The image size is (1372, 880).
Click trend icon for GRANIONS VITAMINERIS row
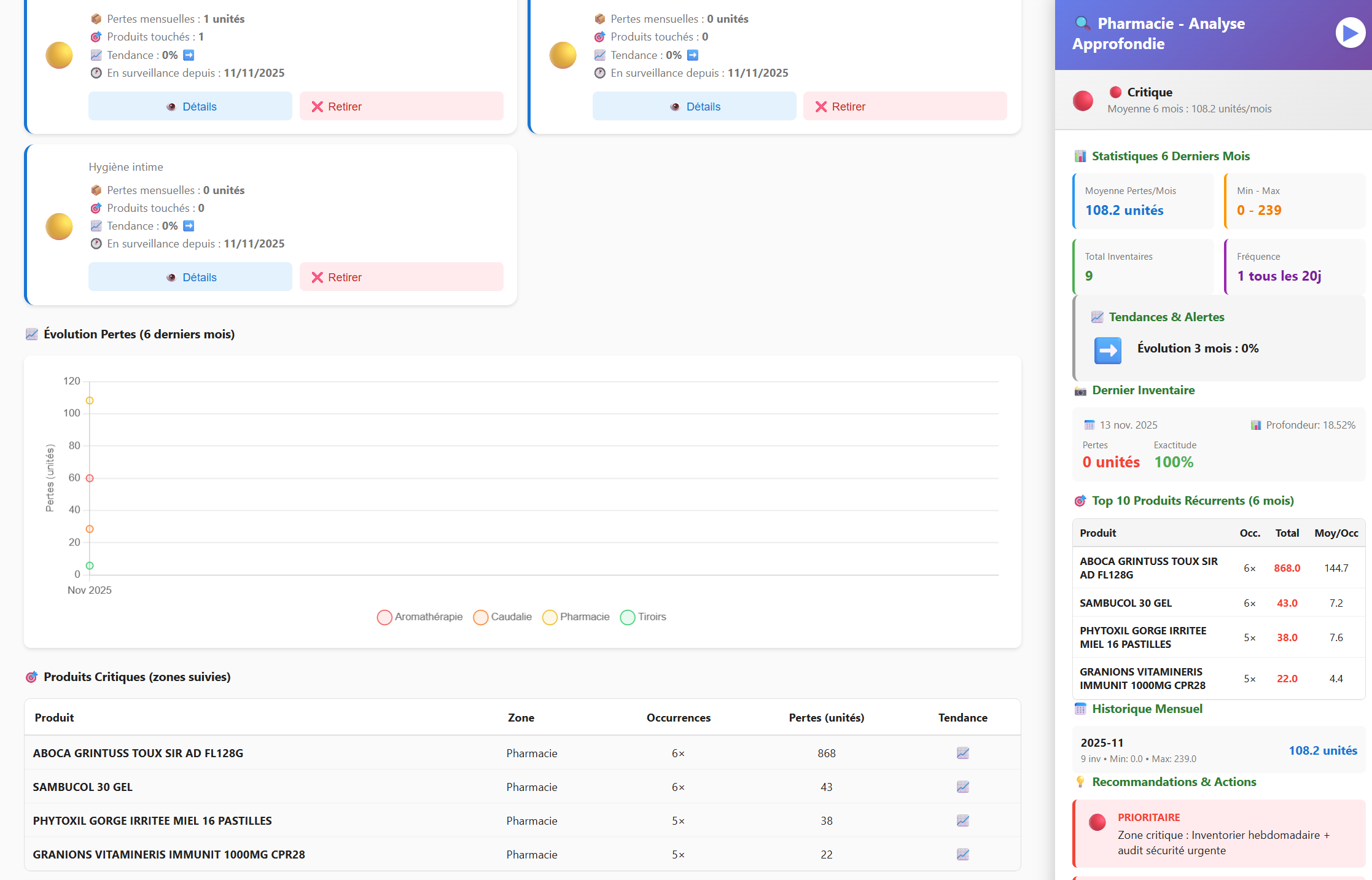click(962, 854)
